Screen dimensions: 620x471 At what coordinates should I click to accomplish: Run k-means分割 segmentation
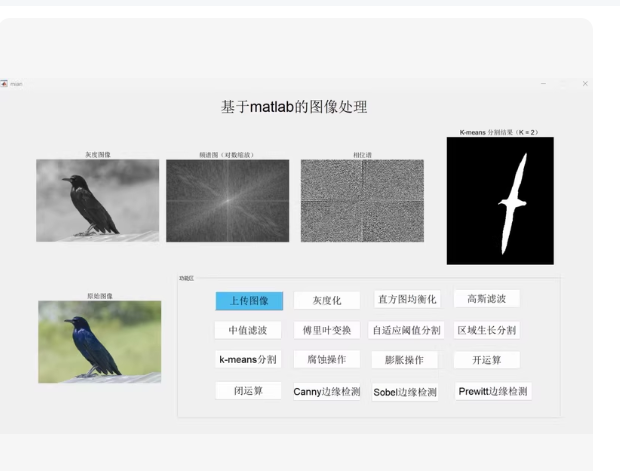point(248,359)
